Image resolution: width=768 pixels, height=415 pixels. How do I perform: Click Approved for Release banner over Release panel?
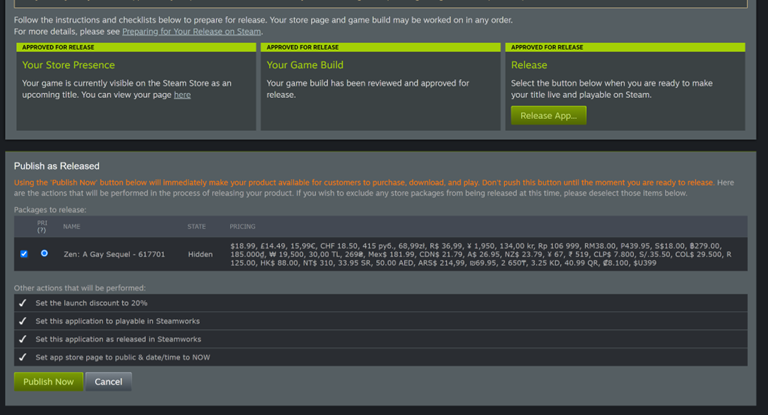625,47
